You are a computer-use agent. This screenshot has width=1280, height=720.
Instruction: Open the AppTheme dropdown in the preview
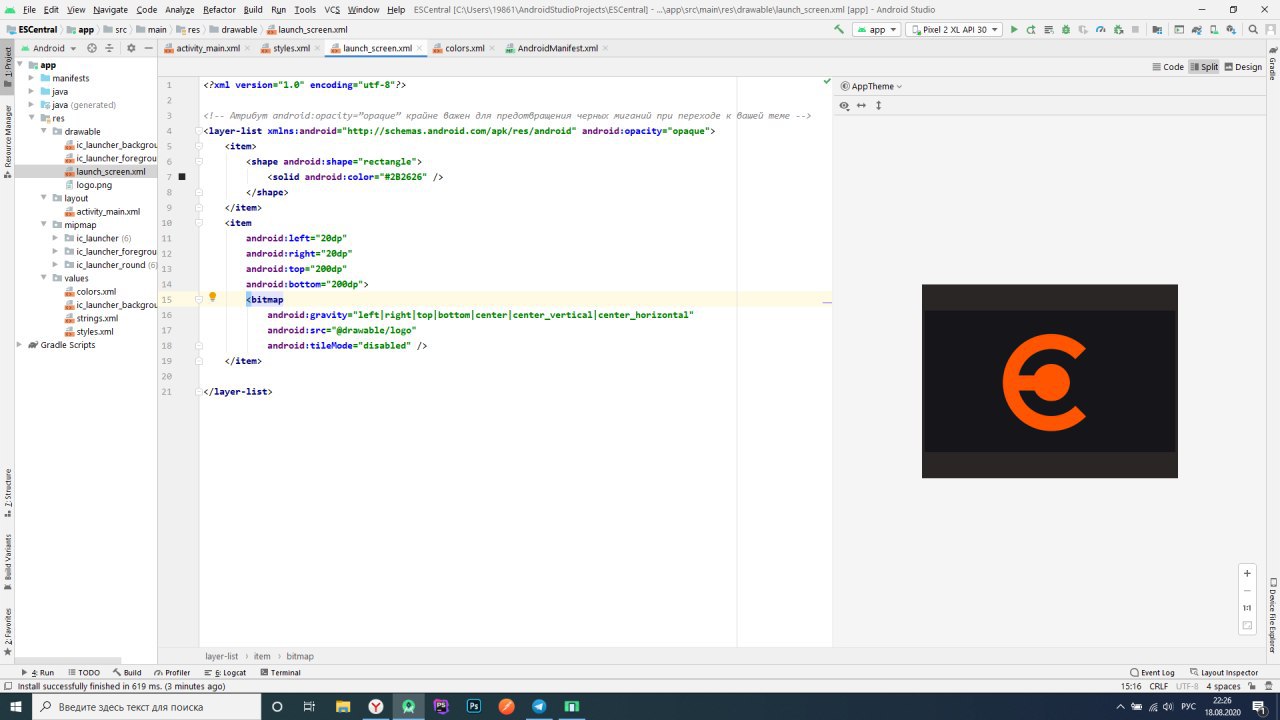pyautogui.click(x=871, y=86)
